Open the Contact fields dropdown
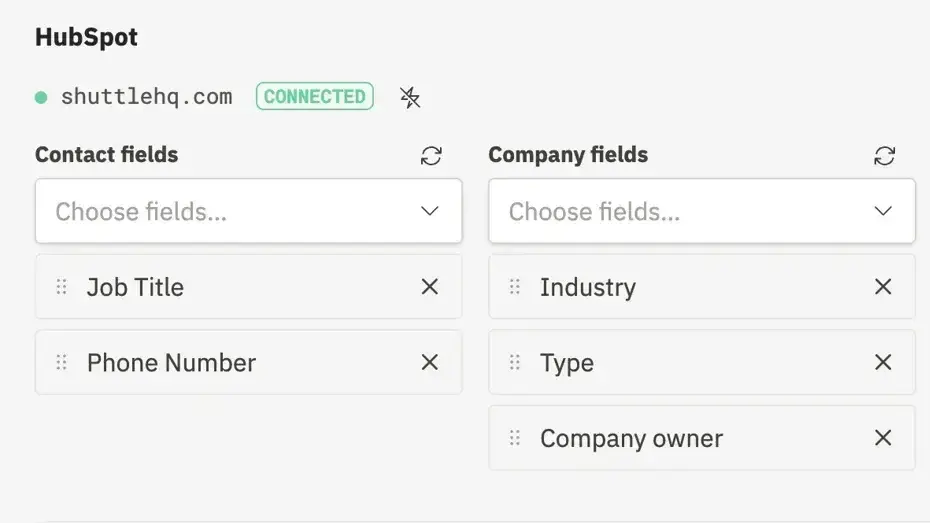This screenshot has width=930, height=523. click(x=230, y=211)
